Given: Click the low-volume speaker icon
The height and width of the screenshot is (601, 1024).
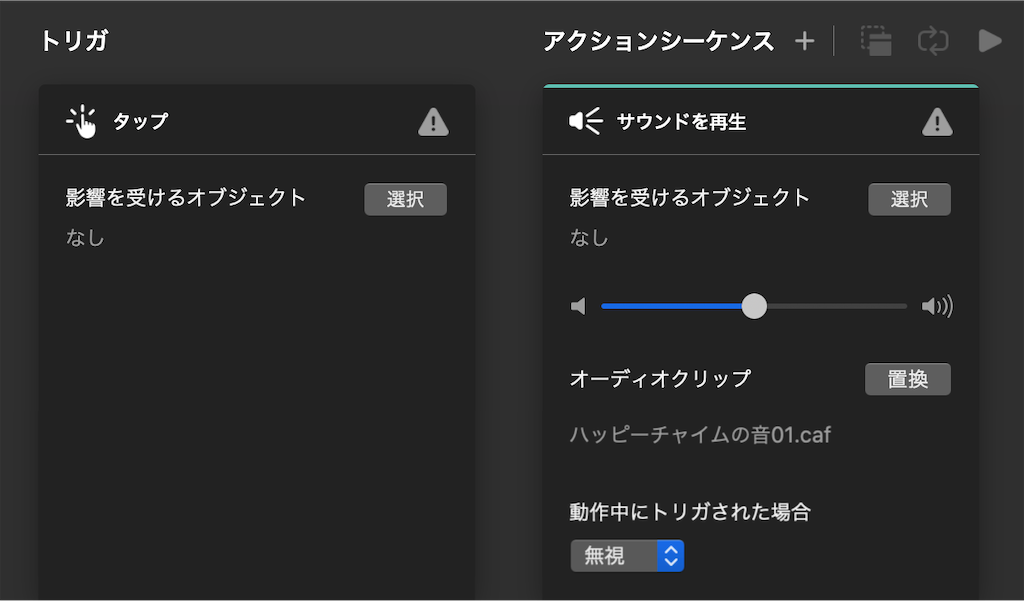Looking at the screenshot, I should point(579,306).
